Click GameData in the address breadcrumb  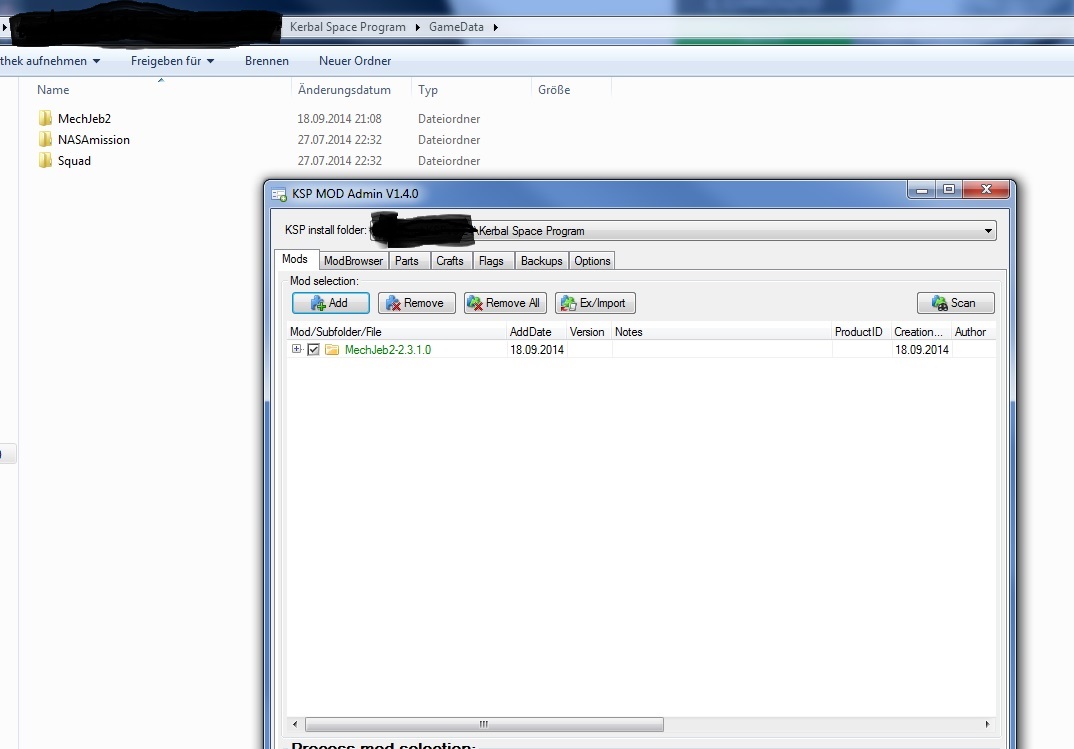point(456,27)
